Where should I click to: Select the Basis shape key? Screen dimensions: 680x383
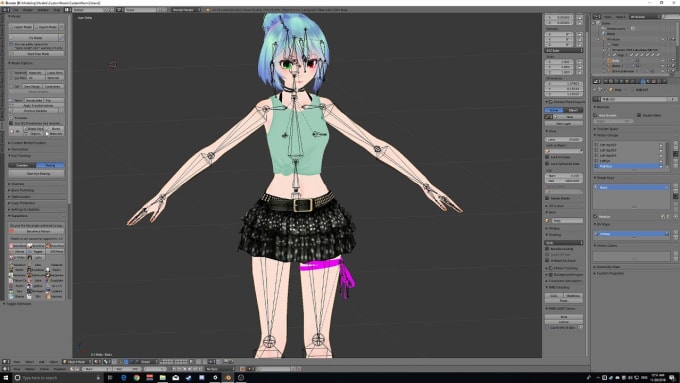tap(631, 187)
